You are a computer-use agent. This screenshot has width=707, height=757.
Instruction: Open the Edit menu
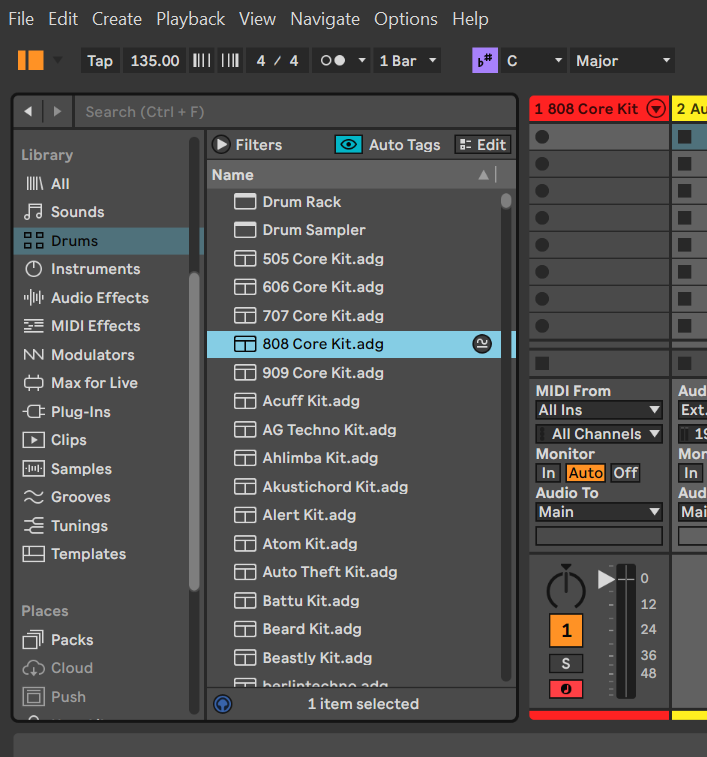pyautogui.click(x=63, y=19)
